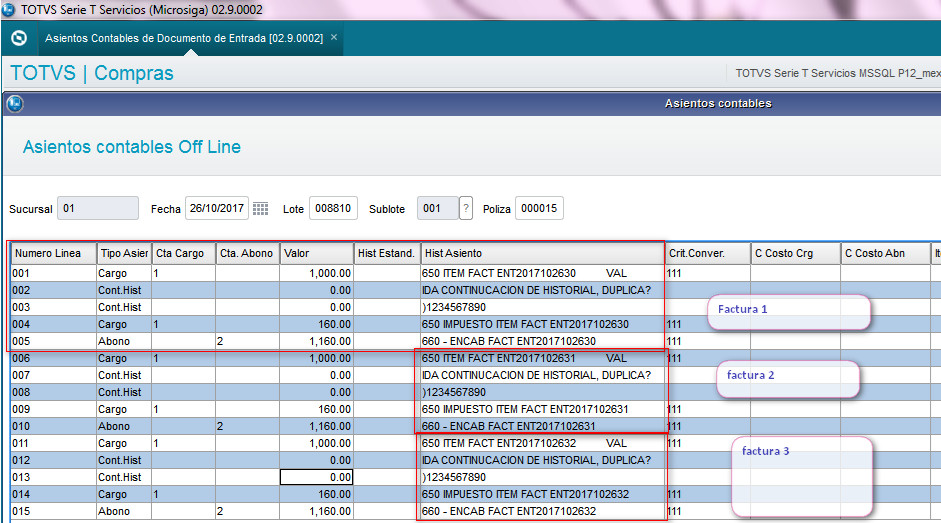
Task: Click the Hist Asiento column header
Action: (x=543, y=253)
